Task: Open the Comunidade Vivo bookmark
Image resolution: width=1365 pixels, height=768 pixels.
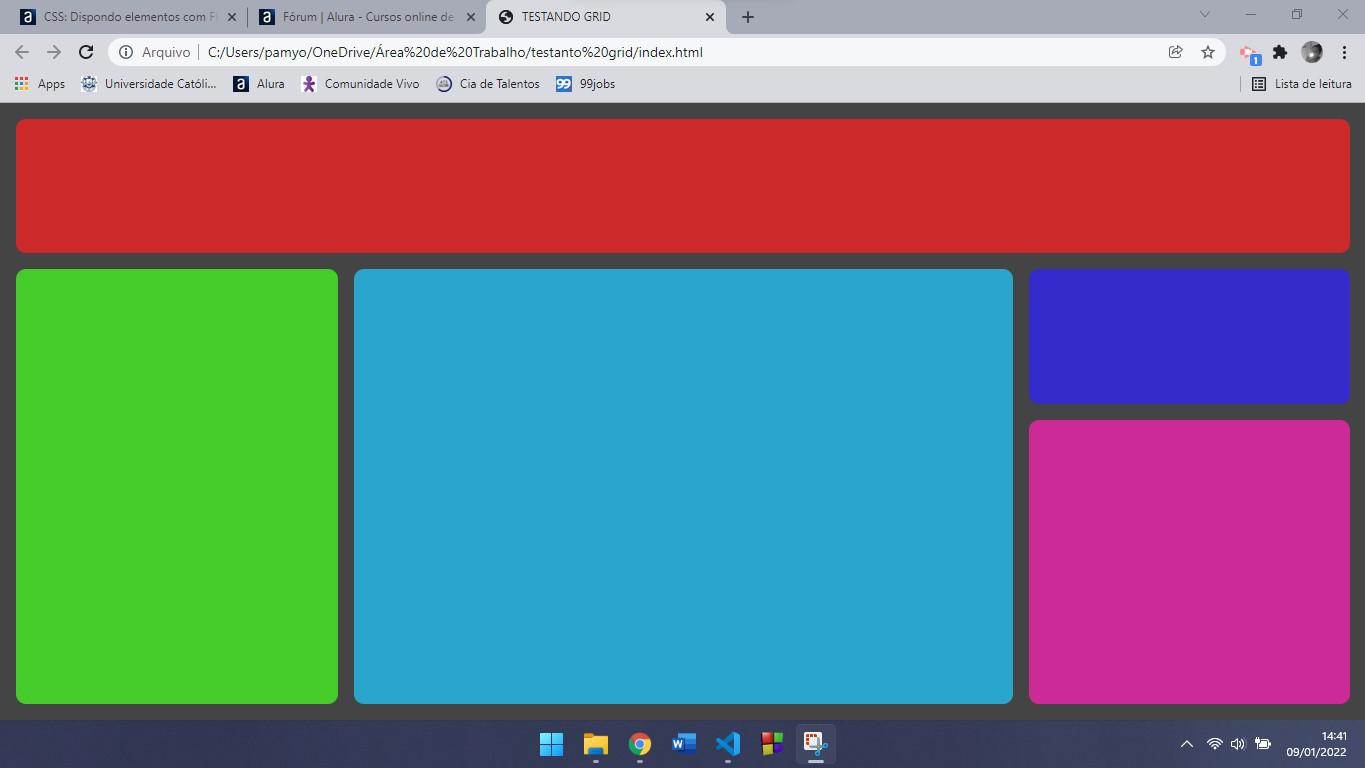Action: 361,84
